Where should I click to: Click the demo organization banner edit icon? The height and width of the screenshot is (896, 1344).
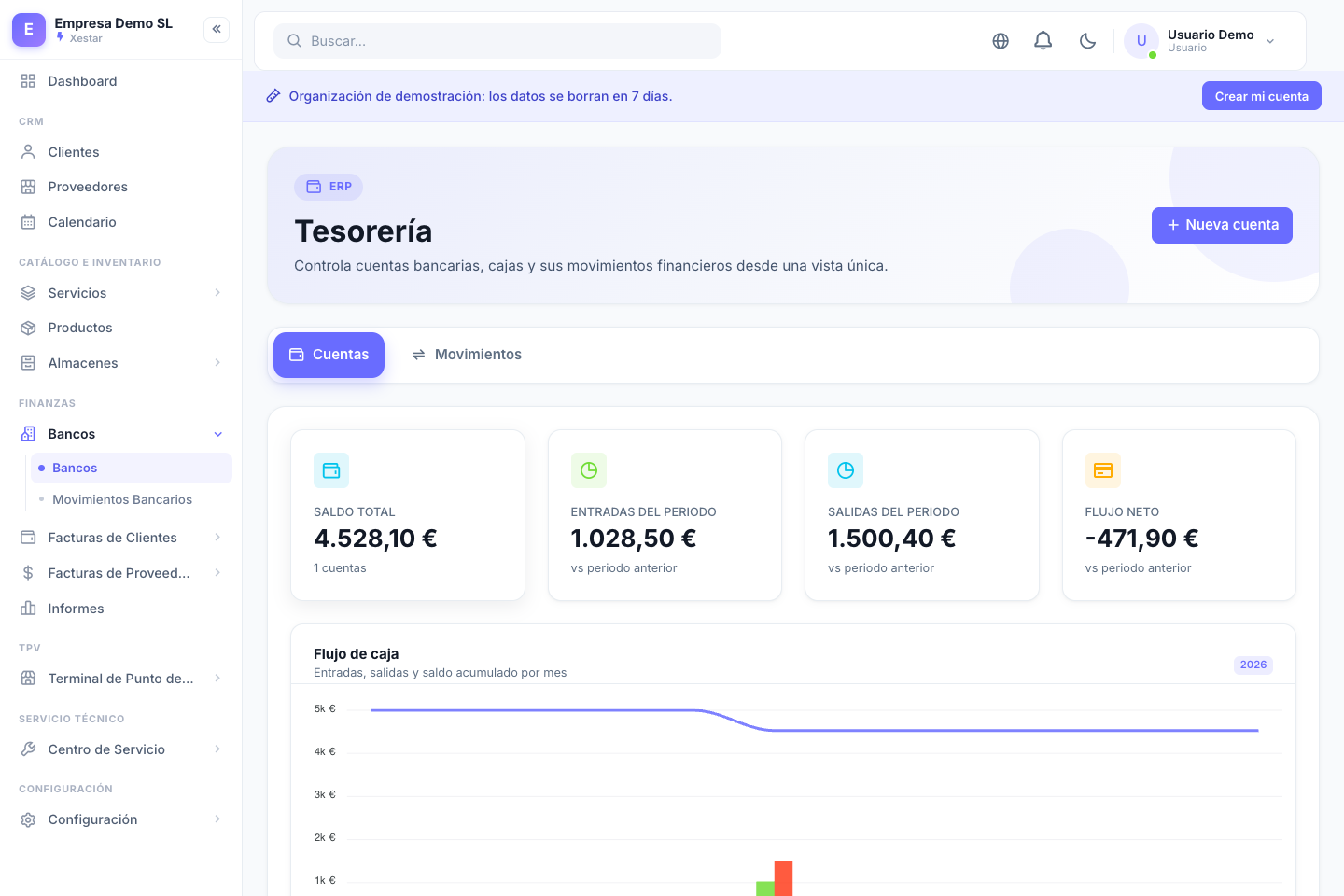coord(273,96)
